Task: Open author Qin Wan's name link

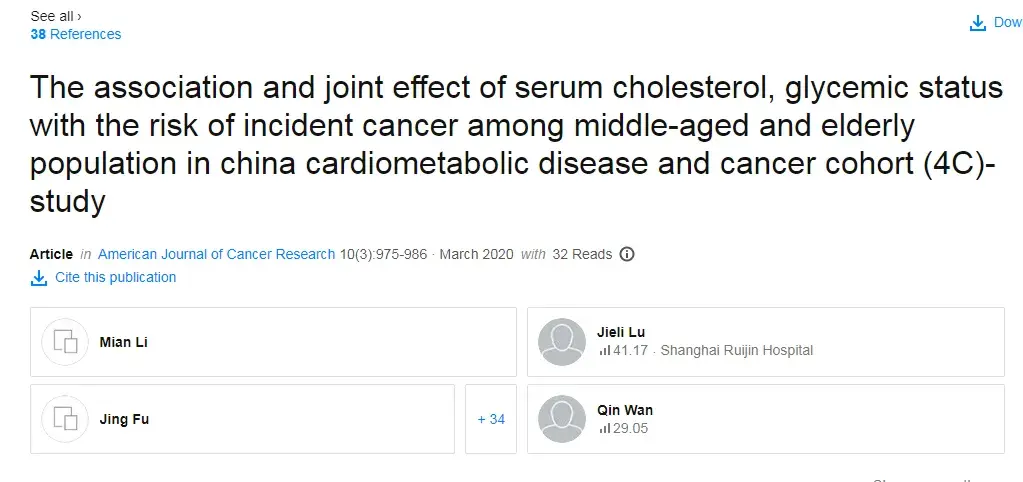Action: pos(625,410)
